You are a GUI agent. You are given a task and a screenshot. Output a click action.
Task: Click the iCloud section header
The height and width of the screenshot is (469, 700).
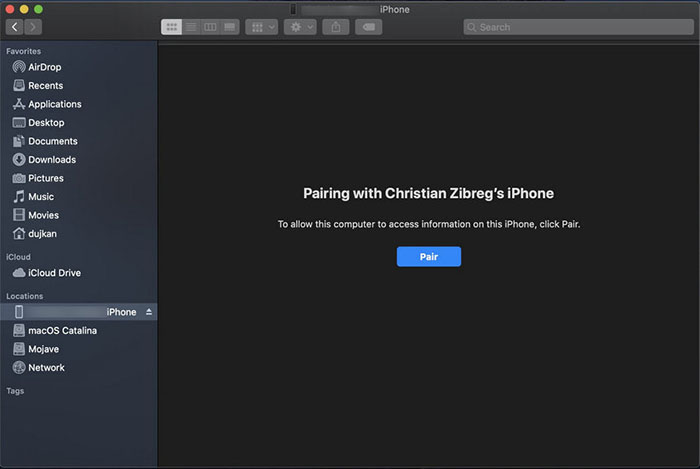pyautogui.click(x=18, y=257)
